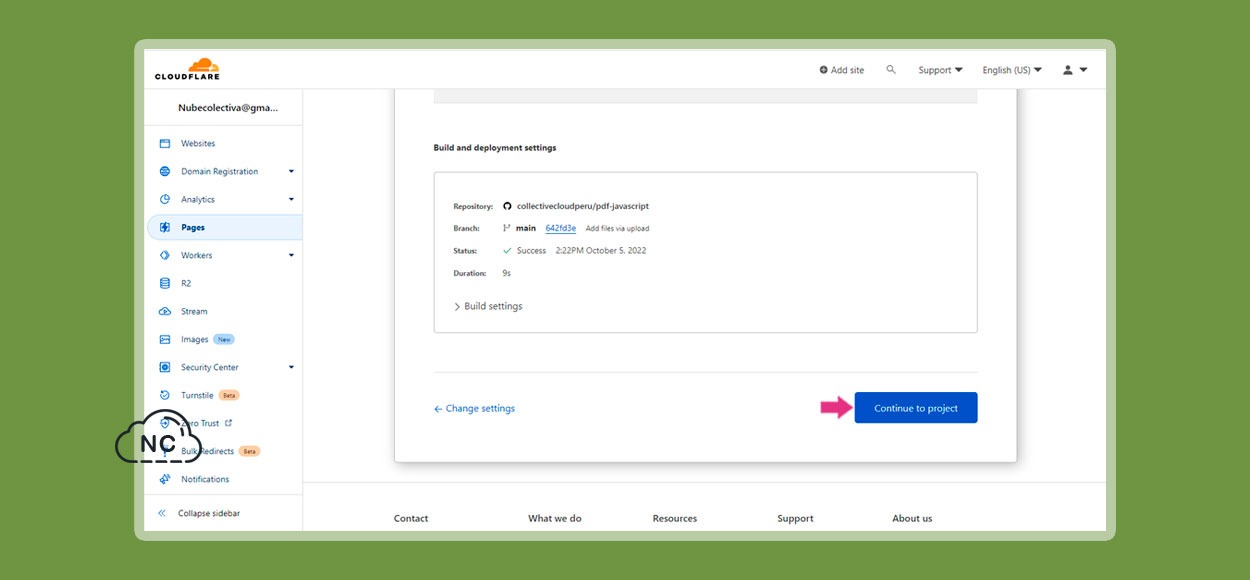Viewport: 1250px width, 580px height.
Task: Click the About us footer heading
Action: pos(912,519)
